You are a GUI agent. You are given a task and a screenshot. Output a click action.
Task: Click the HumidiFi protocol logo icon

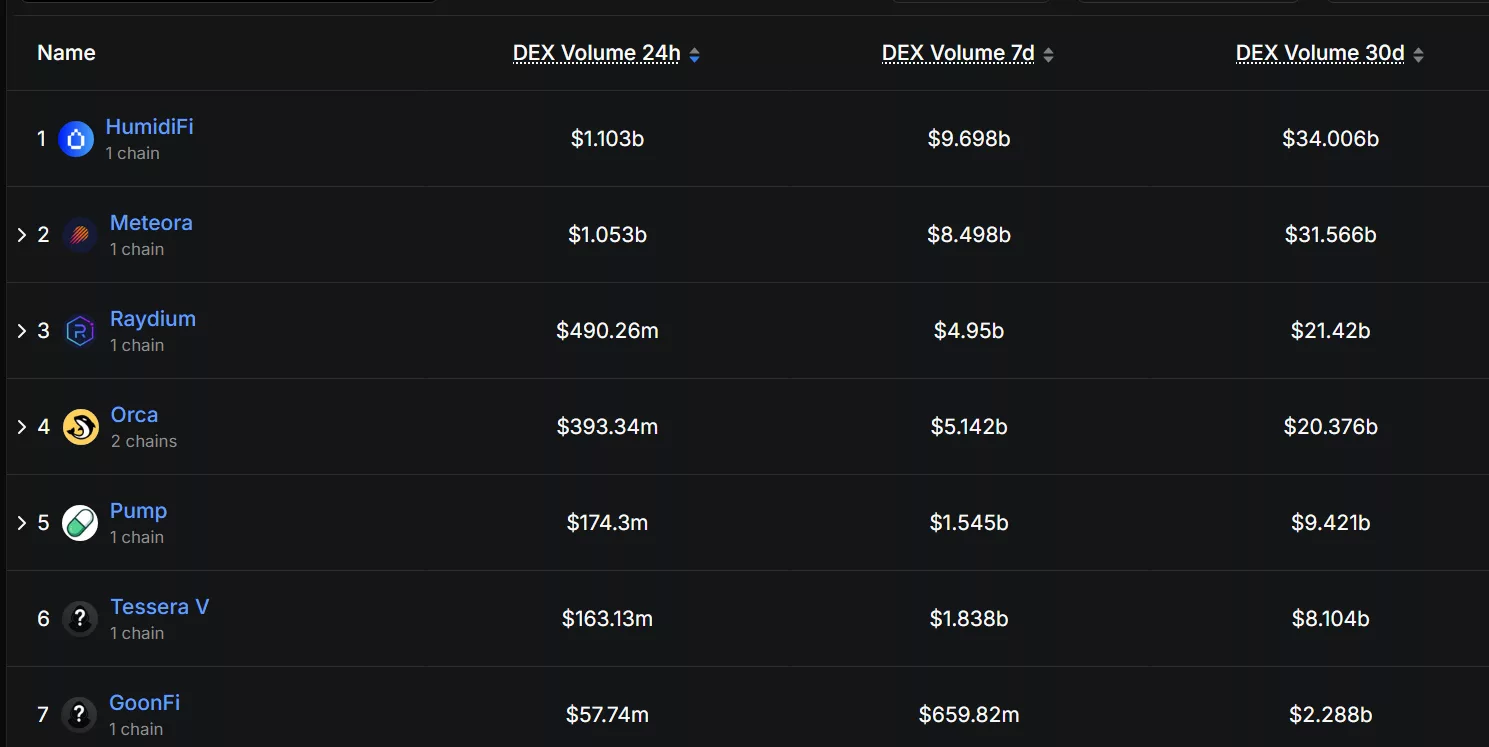click(75, 138)
